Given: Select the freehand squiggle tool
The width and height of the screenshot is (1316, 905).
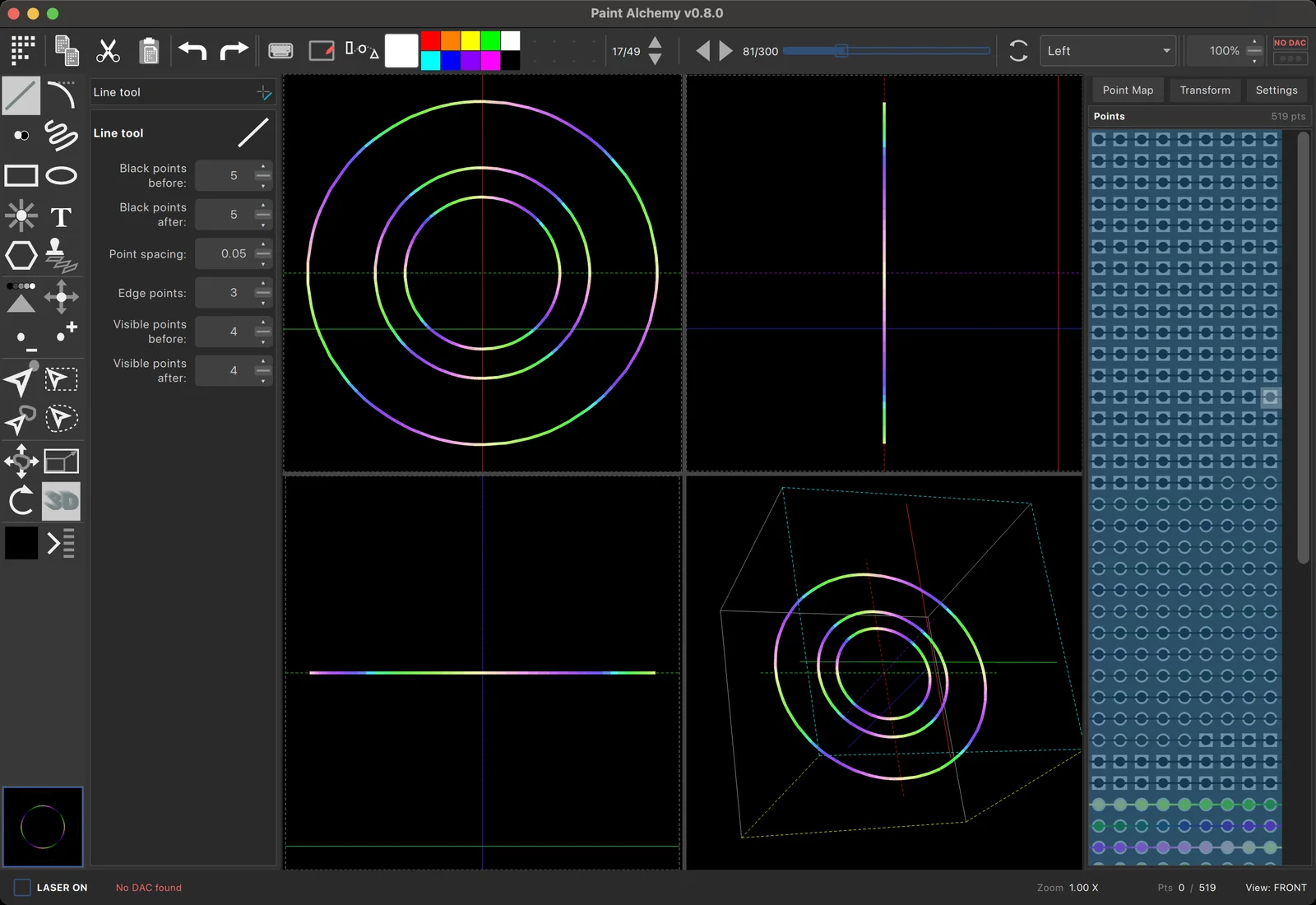Looking at the screenshot, I should [x=62, y=135].
